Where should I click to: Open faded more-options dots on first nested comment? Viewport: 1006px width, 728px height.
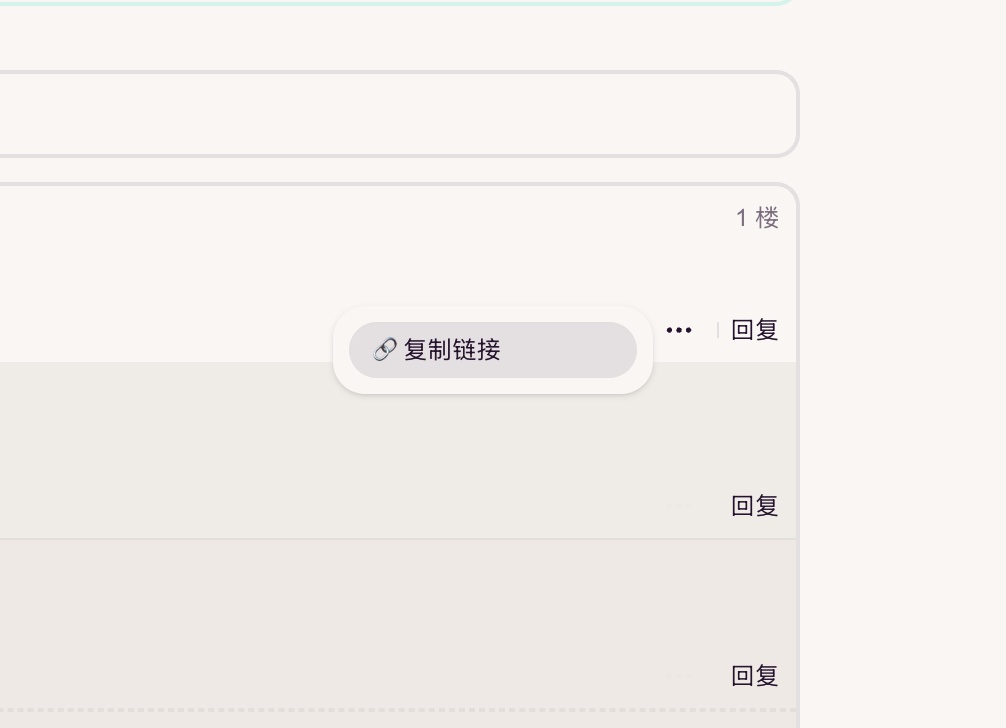click(680, 507)
